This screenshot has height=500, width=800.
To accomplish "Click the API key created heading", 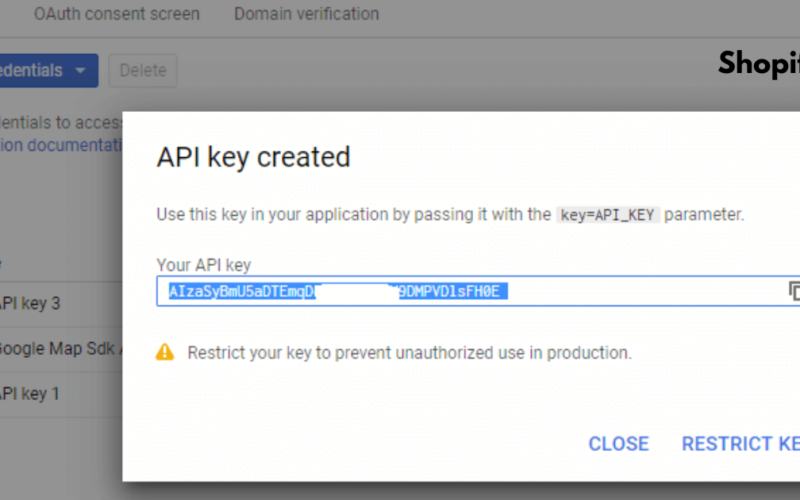I will click(x=253, y=157).
